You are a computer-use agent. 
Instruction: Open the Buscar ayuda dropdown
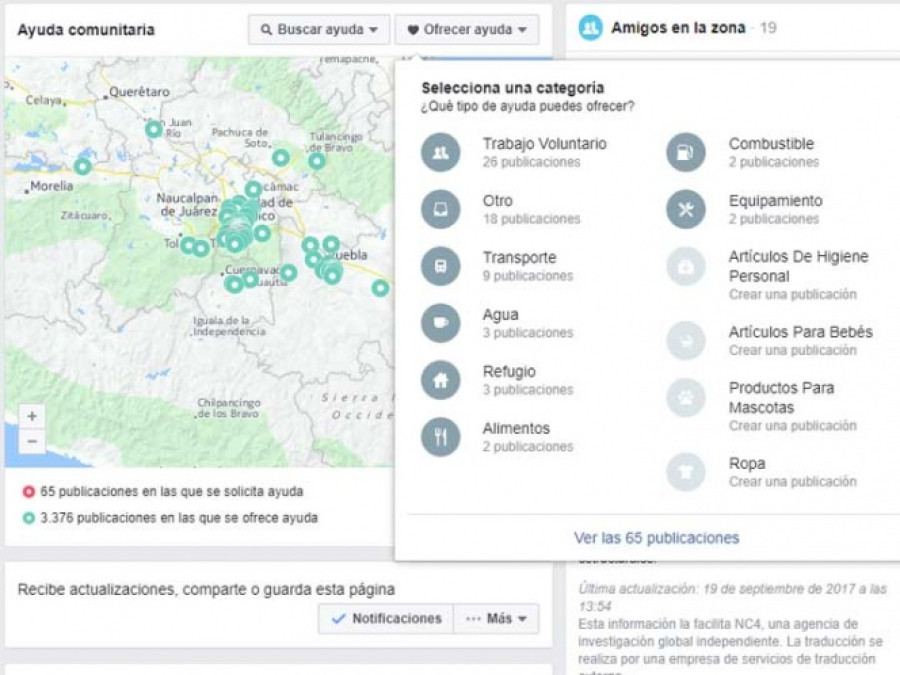(x=318, y=29)
